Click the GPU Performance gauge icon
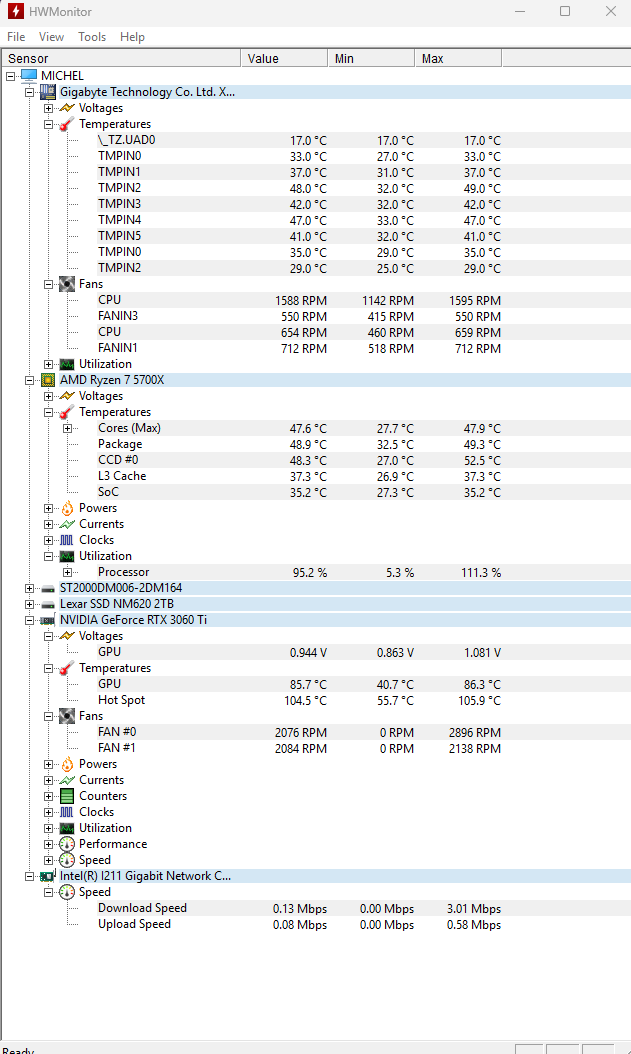 (67, 844)
